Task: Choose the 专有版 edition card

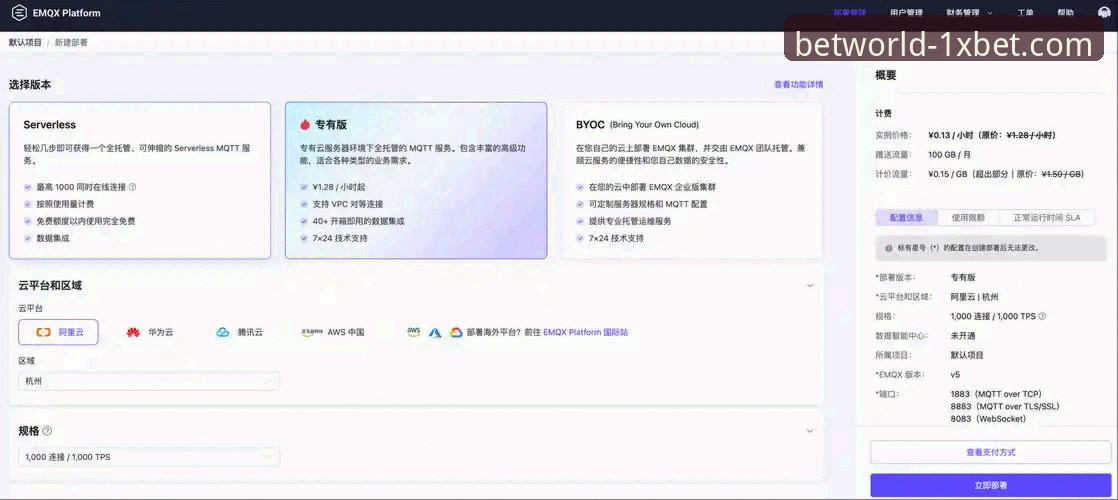Action: click(416, 180)
